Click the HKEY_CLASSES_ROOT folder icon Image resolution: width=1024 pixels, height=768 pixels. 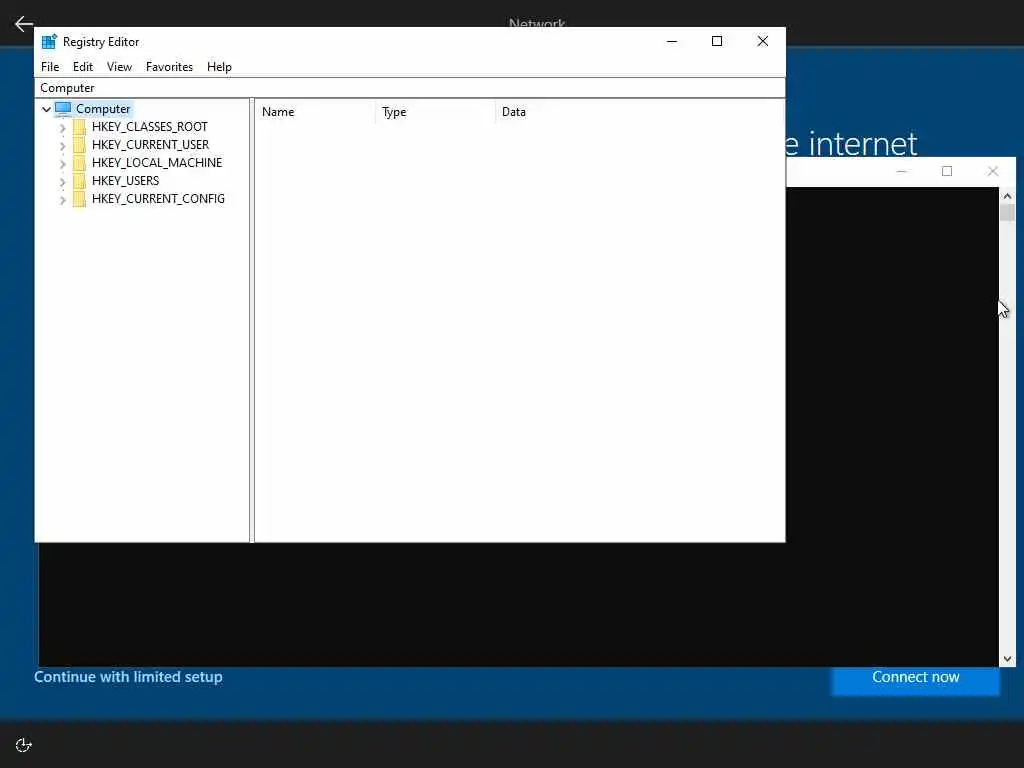[x=79, y=127]
